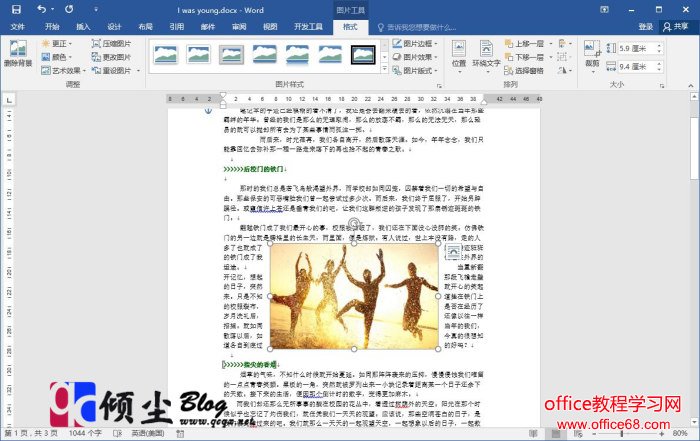
Task: Open the Rotate objects dropdown icon
Action: click(564, 71)
